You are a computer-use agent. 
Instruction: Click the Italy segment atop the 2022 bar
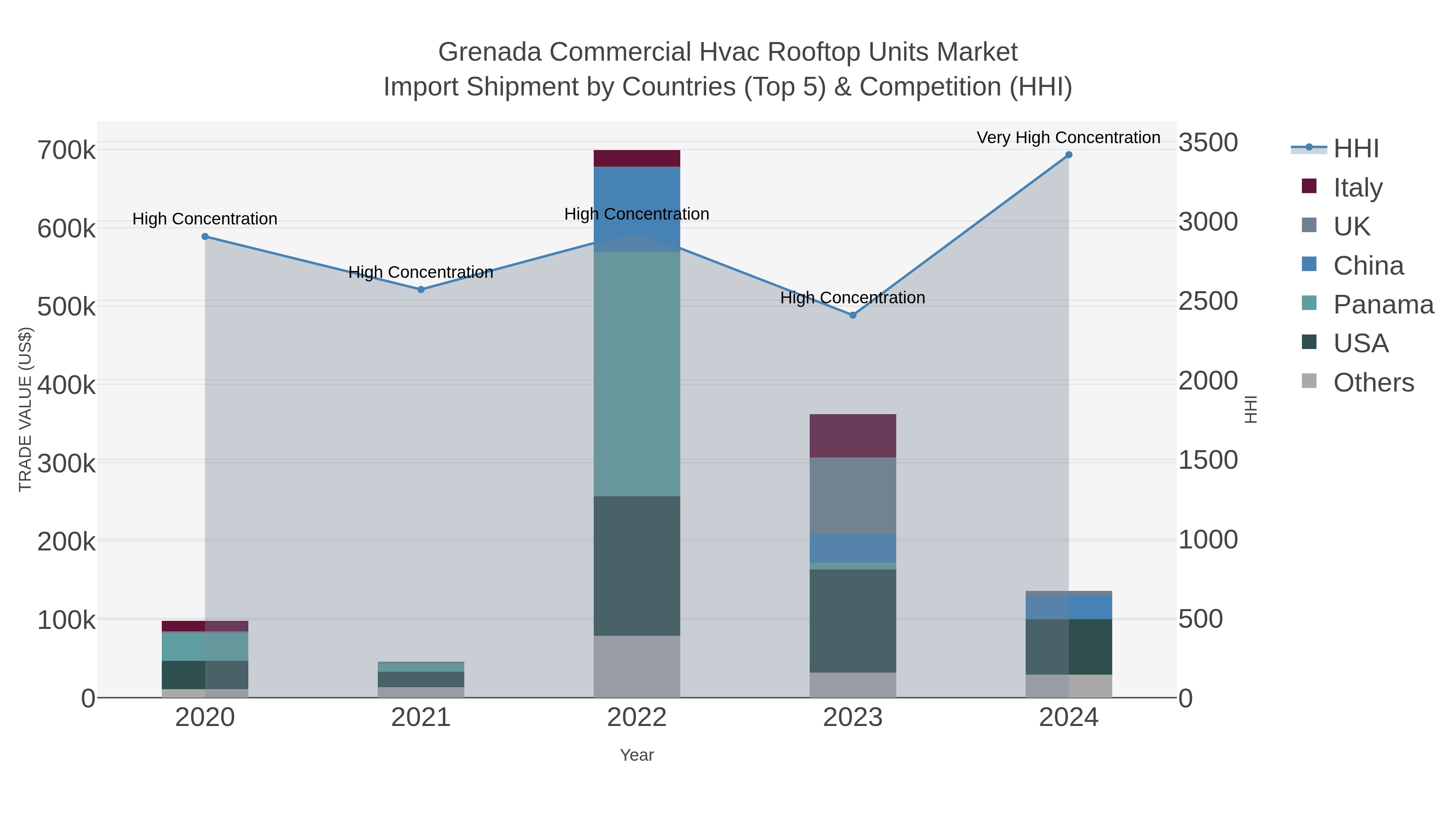[x=637, y=159]
